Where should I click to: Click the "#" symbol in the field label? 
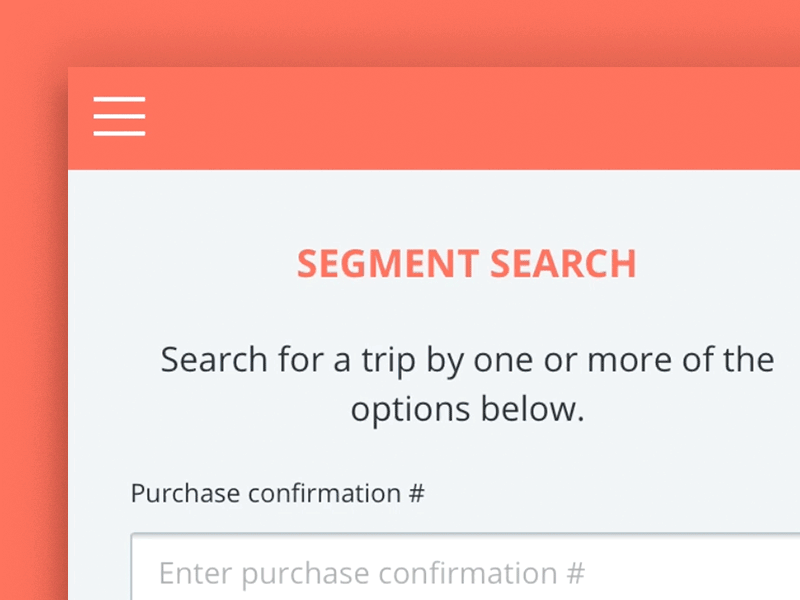(x=416, y=493)
